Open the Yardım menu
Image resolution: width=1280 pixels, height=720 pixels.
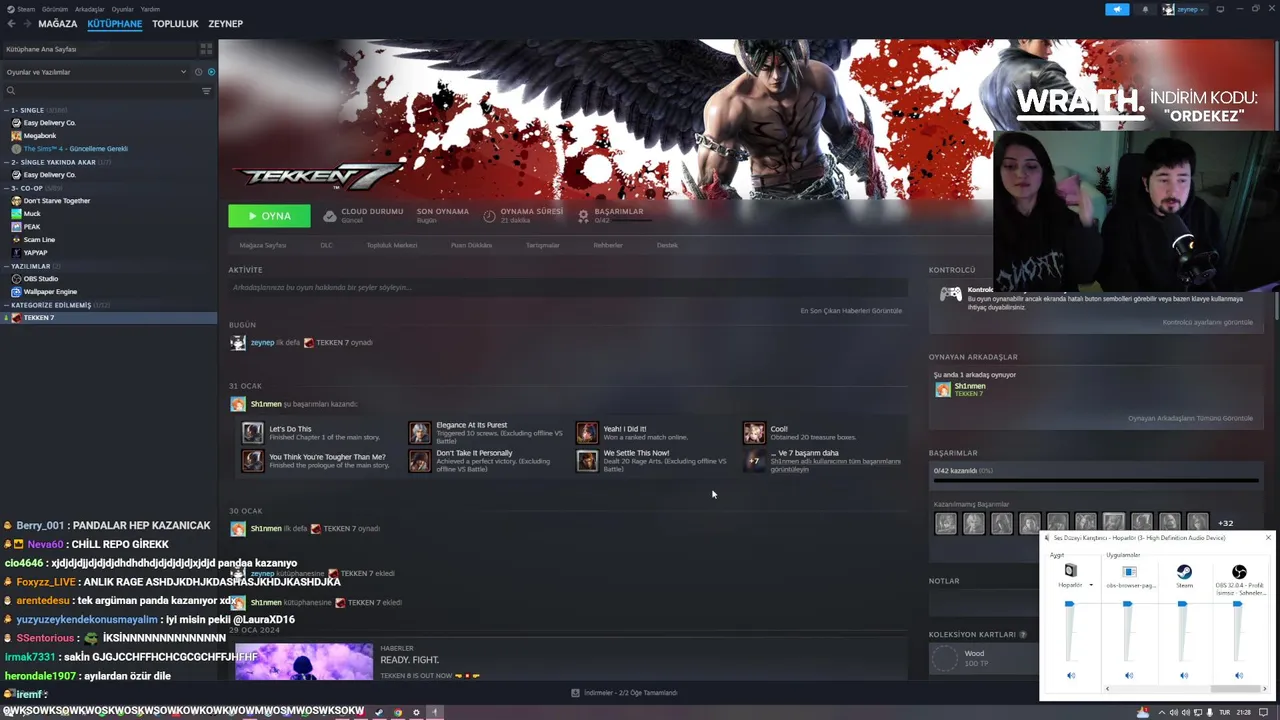pos(150,9)
